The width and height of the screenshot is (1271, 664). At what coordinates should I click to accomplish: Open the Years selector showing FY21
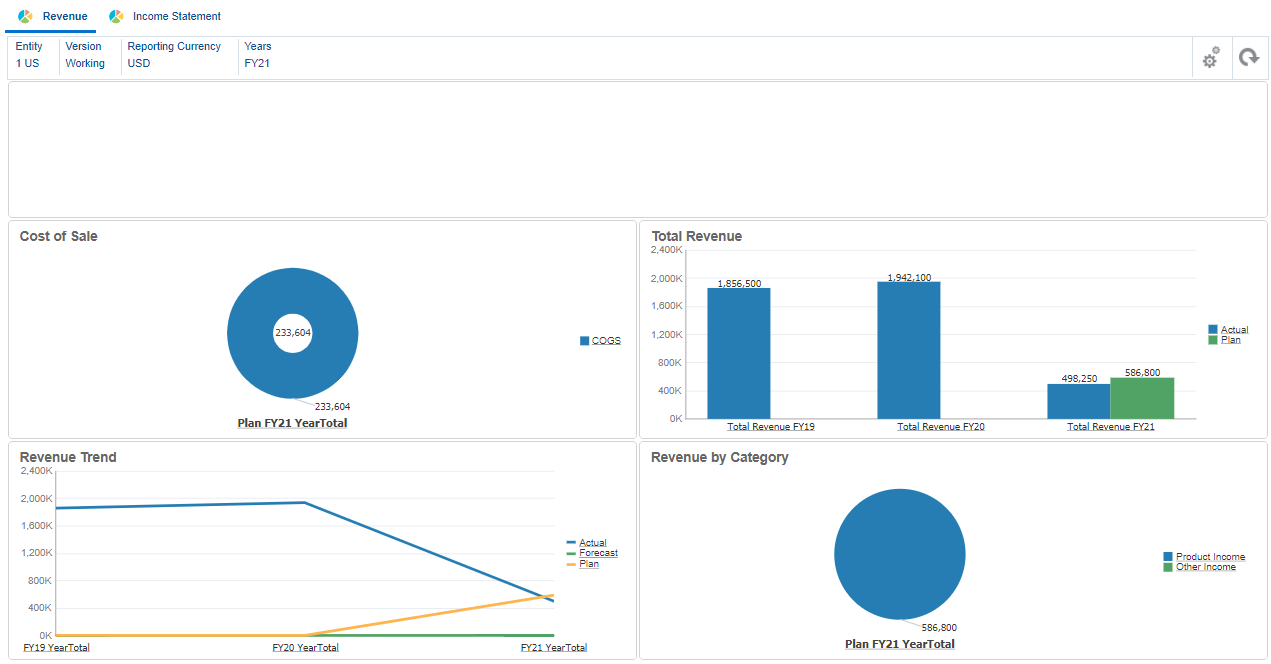click(257, 55)
